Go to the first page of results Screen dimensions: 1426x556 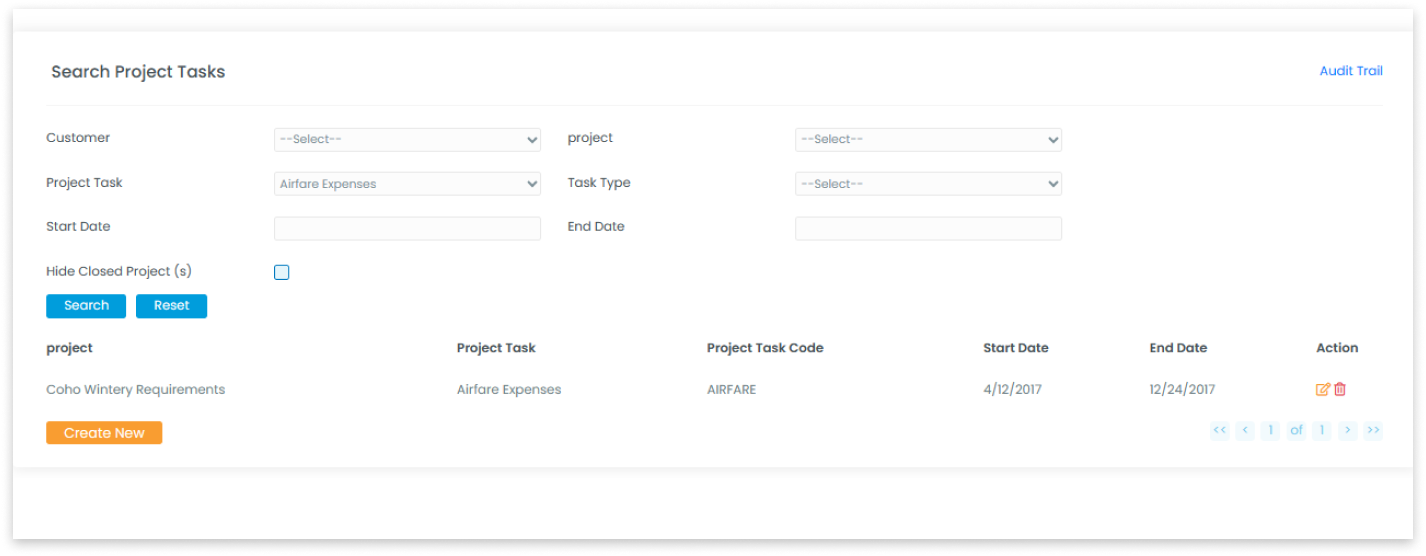tap(1219, 431)
